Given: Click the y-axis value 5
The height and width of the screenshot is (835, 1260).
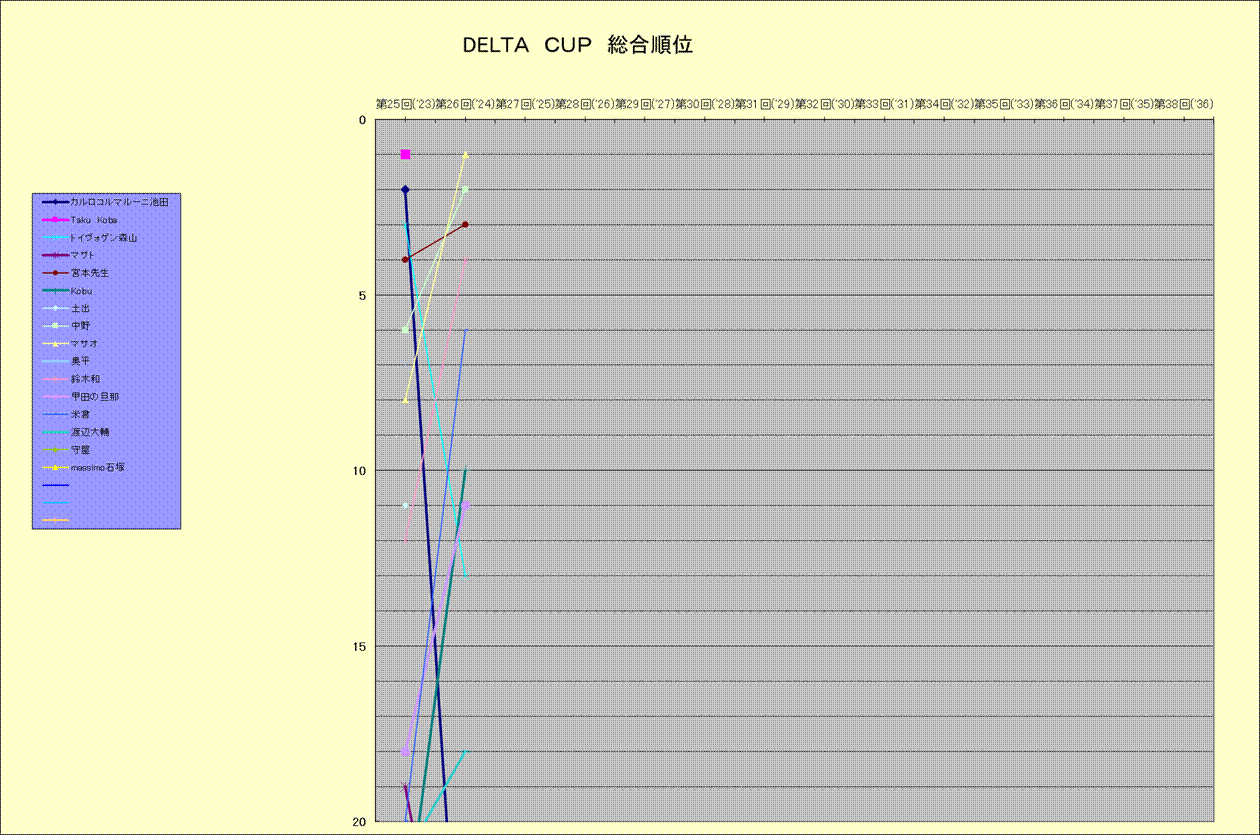Looking at the screenshot, I should [x=362, y=295].
